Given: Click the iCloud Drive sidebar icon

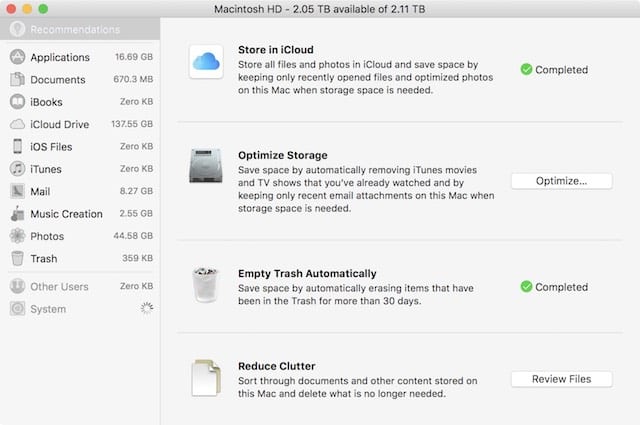Looking at the screenshot, I should pyautogui.click(x=18, y=124).
